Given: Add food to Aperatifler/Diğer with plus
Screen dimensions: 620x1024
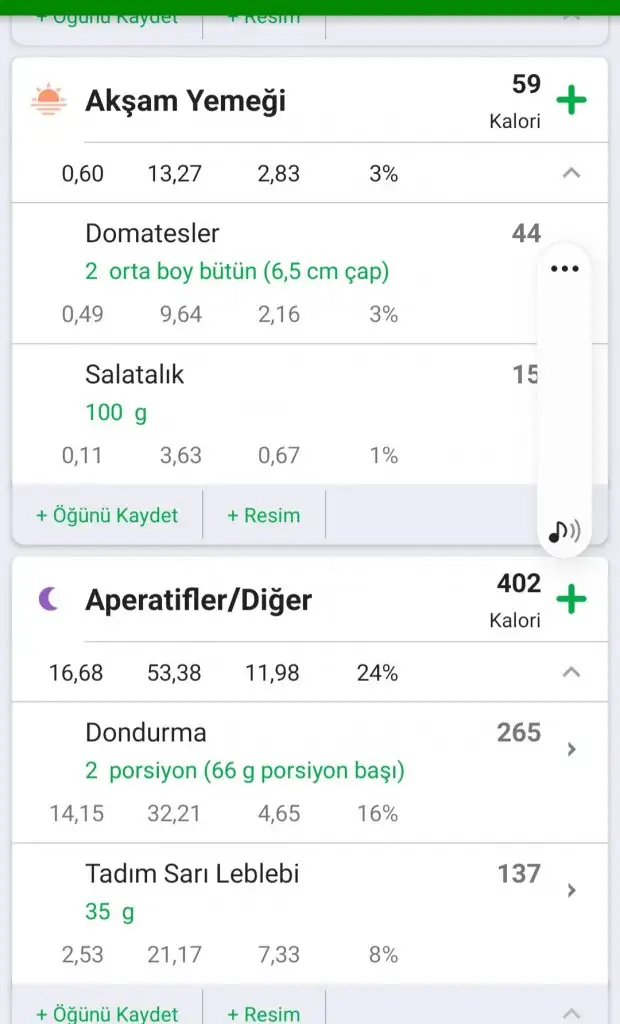Looking at the screenshot, I should click(571, 600).
